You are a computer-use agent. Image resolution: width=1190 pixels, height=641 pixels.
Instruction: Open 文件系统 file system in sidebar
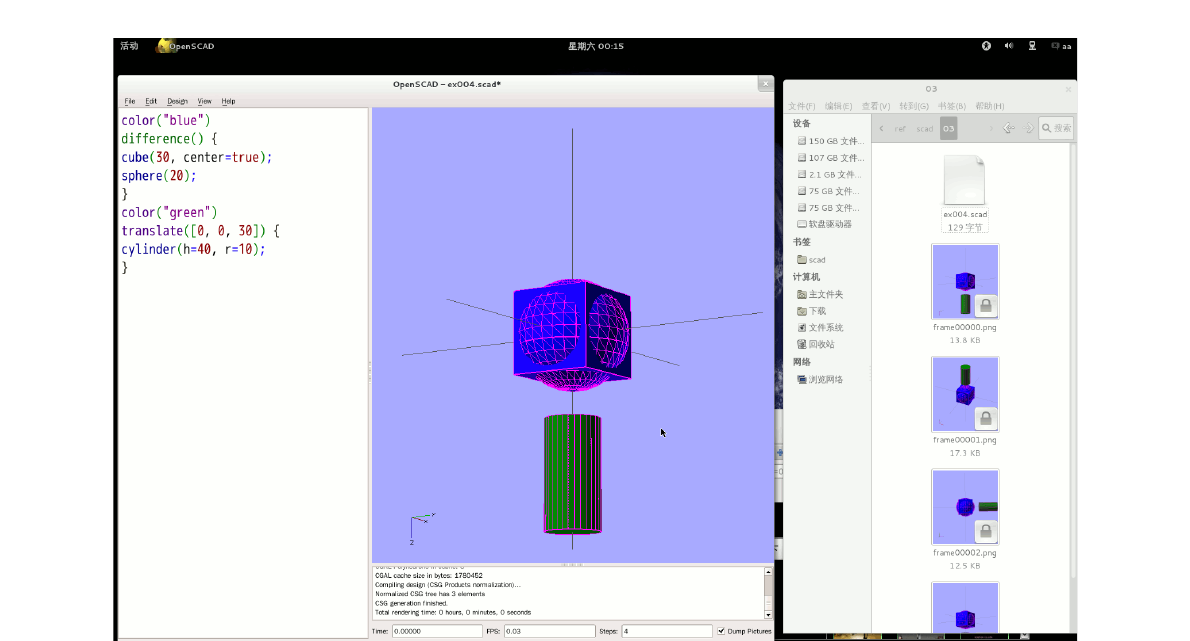click(x=820, y=328)
